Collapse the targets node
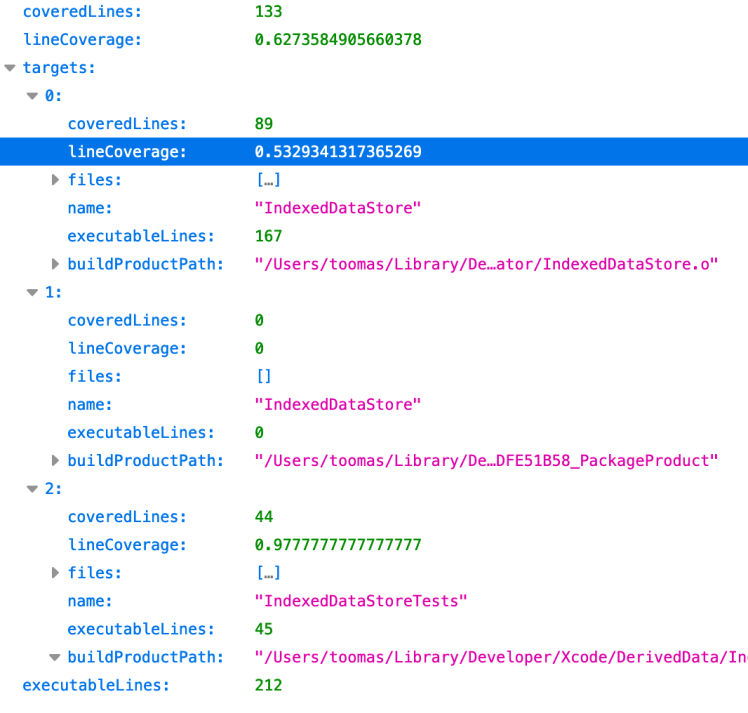This screenshot has height=713, width=748. pyautogui.click(x=10, y=68)
